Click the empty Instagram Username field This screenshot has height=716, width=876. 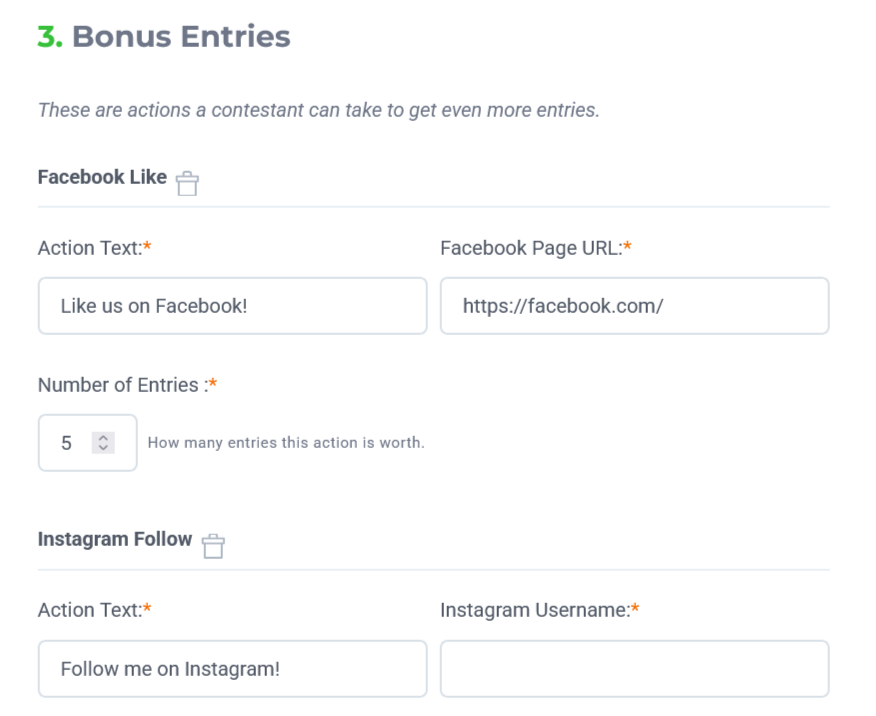634,669
